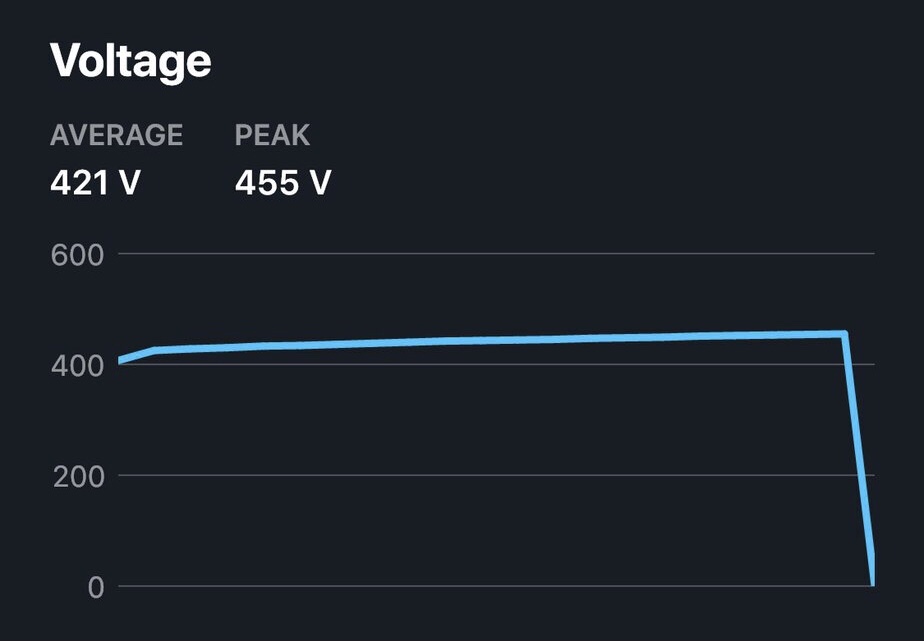Click the 400 gridline right of the drop

tap(866, 365)
